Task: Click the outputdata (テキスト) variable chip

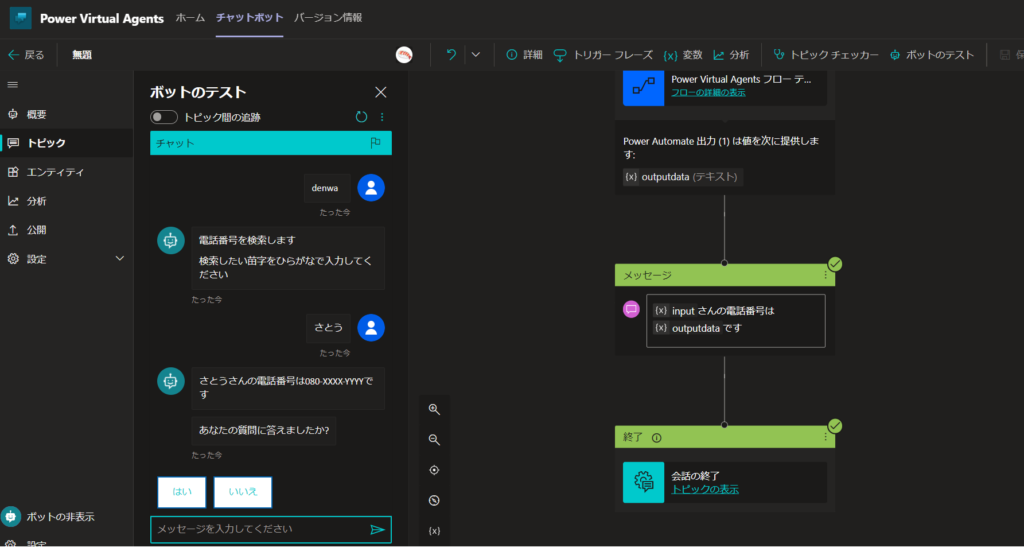Action: click(x=682, y=177)
